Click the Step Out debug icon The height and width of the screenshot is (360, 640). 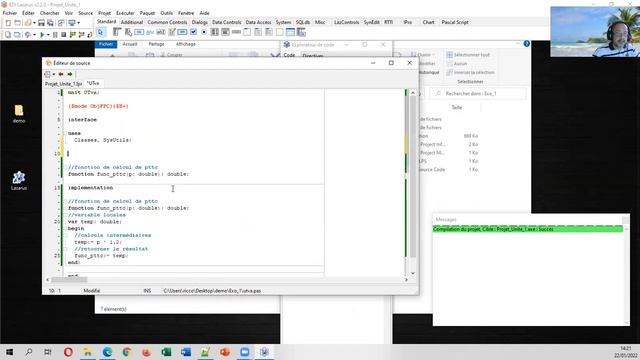click(89, 35)
